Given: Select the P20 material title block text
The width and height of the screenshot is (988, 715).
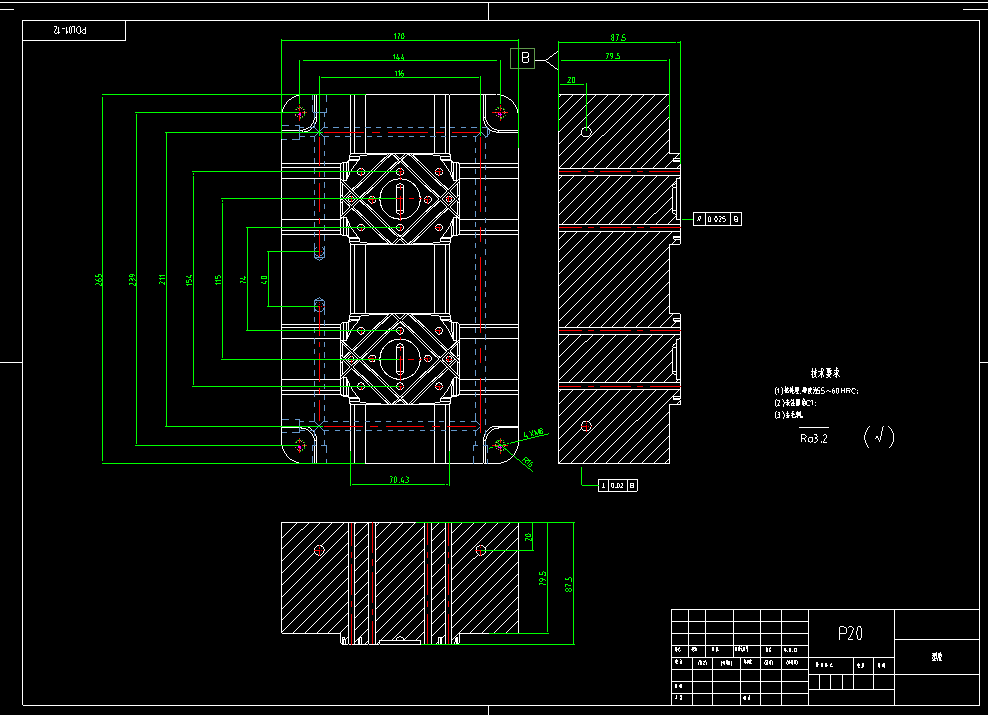Looking at the screenshot, I should pyautogui.click(x=850, y=633).
